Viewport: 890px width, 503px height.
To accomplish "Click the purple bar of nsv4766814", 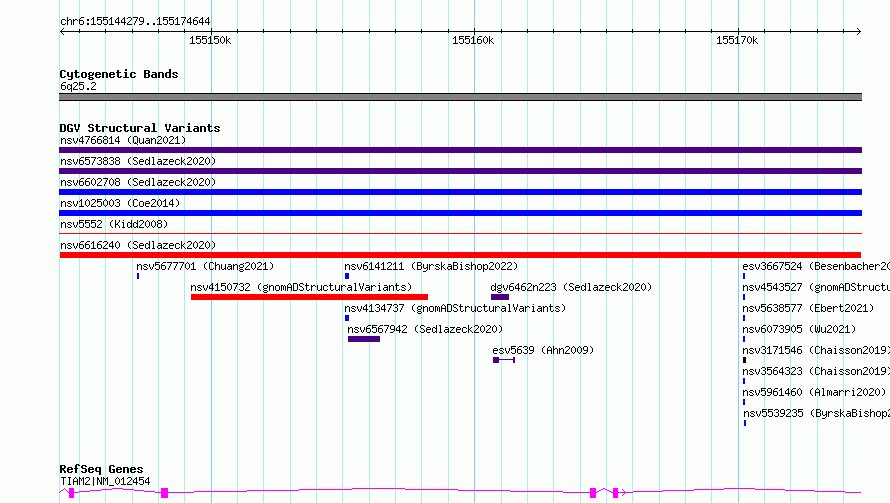I will pyautogui.click(x=460, y=150).
